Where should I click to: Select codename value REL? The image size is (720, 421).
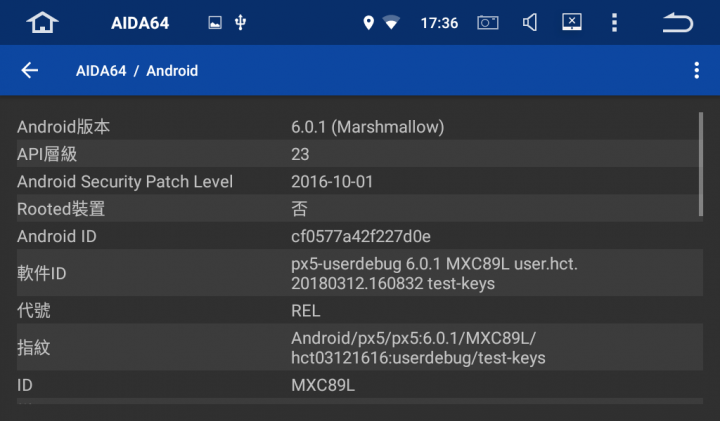coord(306,311)
